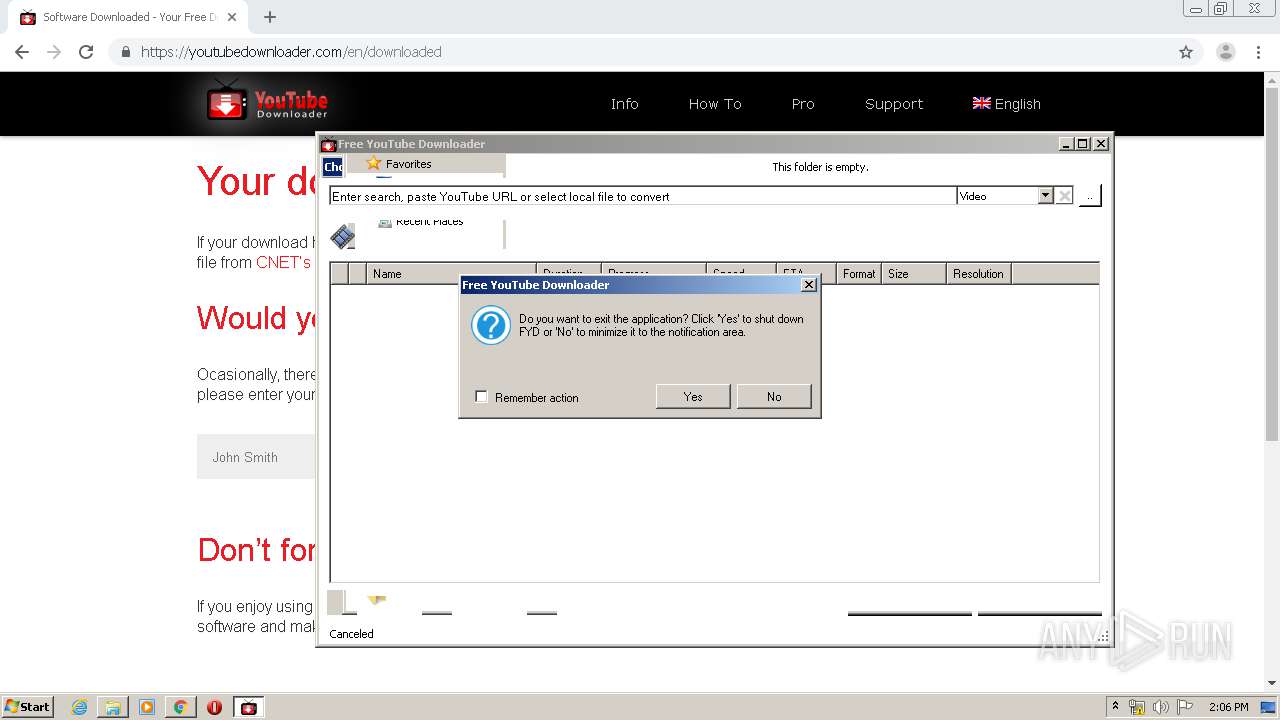Go back in Chrome browser
This screenshot has height=720, width=1280.
(22, 52)
